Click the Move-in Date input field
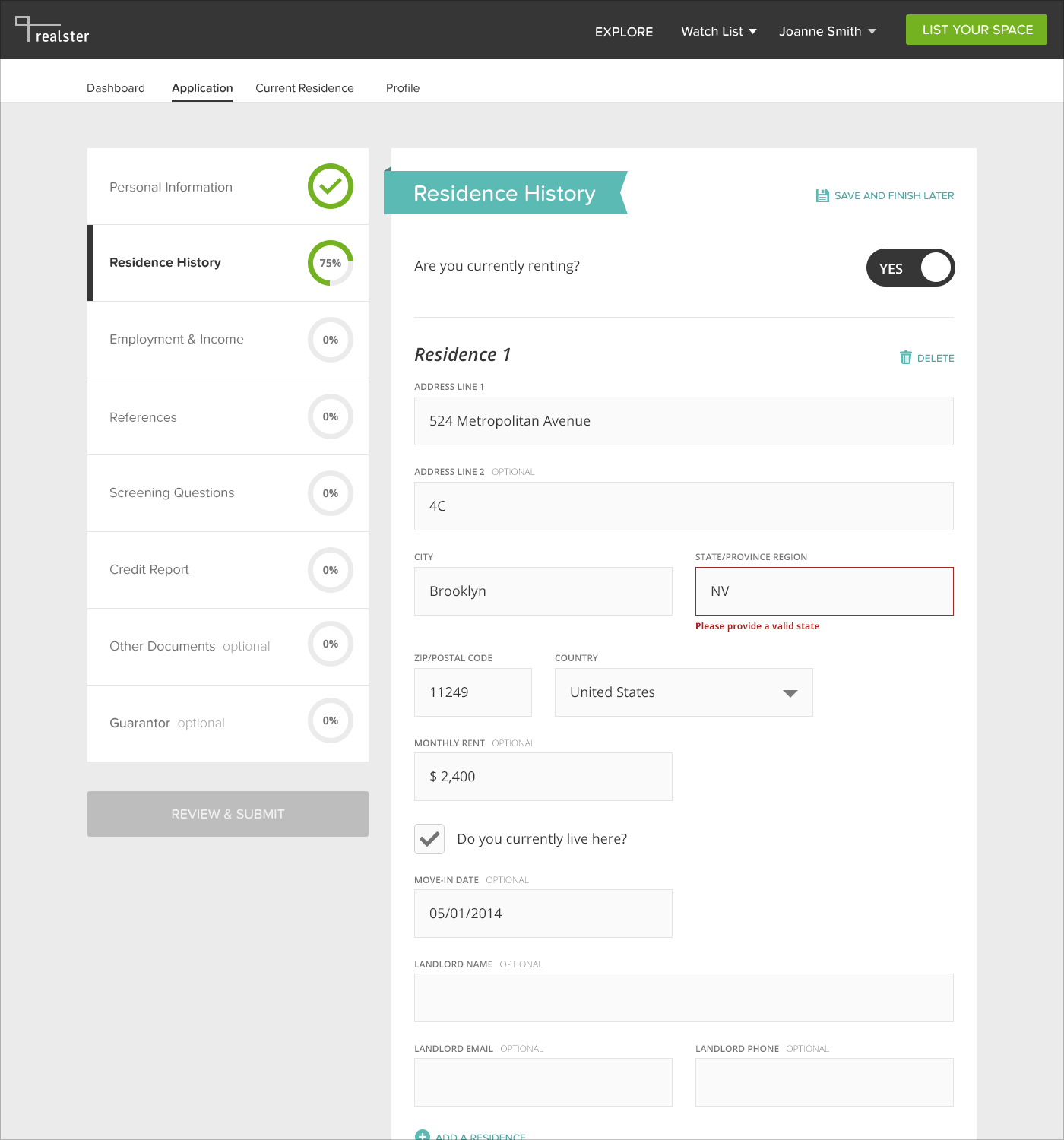The height and width of the screenshot is (1140, 1064). pos(543,913)
